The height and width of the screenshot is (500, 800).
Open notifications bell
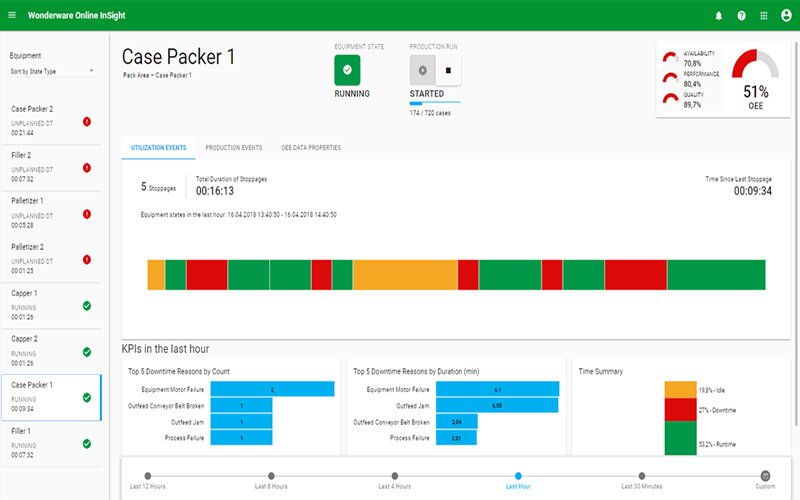click(x=719, y=16)
